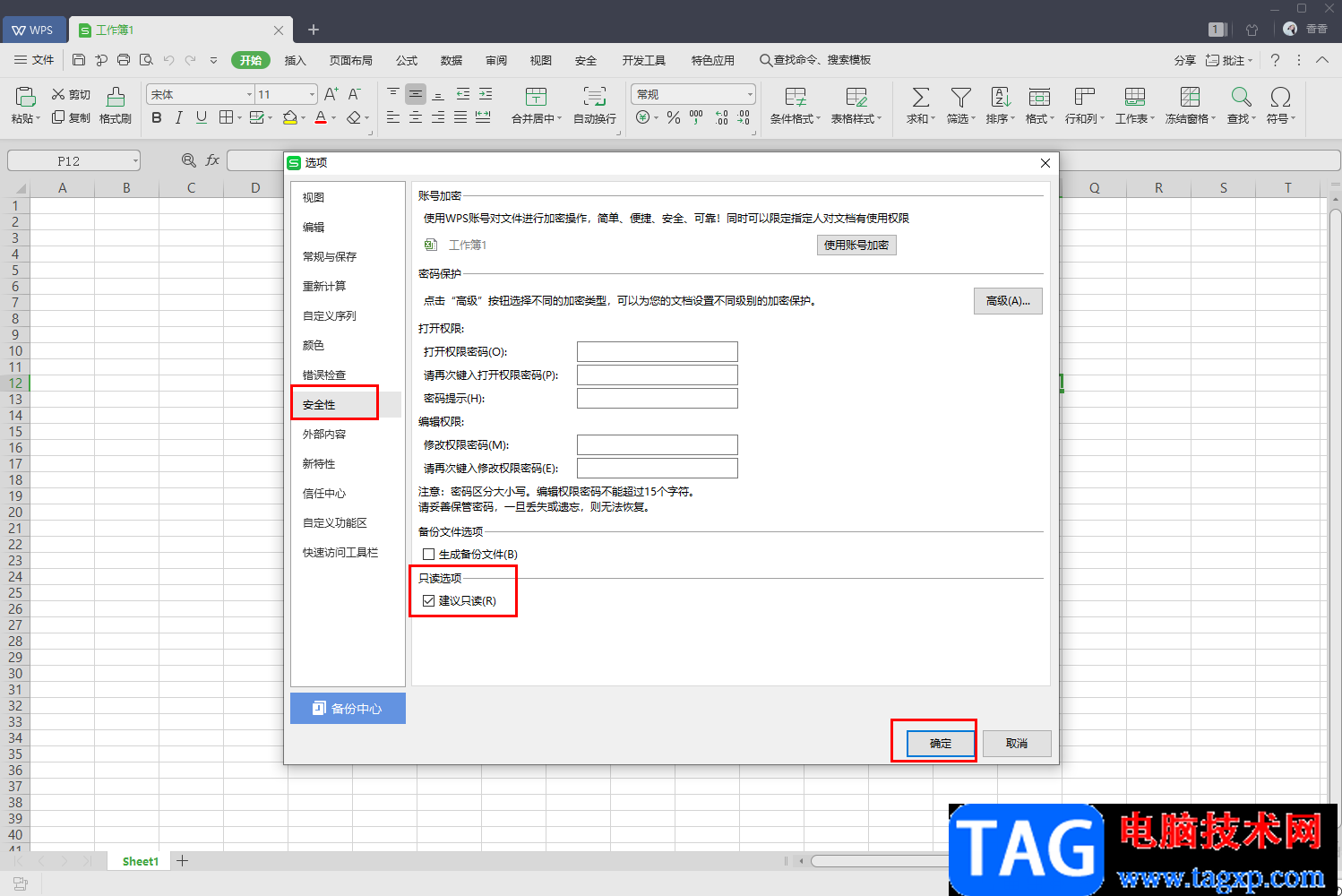This screenshot has height=896, width=1342.
Task: Click the 分享 (Share) button
Action: coord(1184,60)
